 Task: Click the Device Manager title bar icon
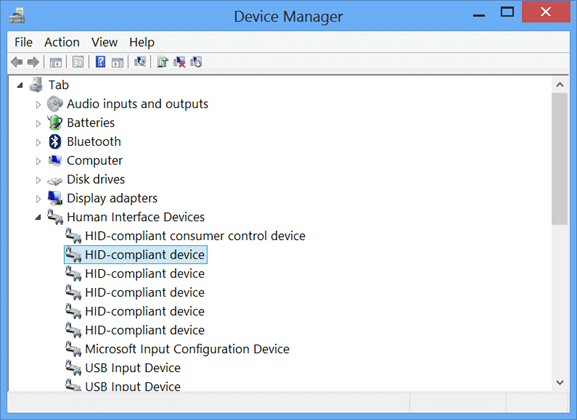17,15
